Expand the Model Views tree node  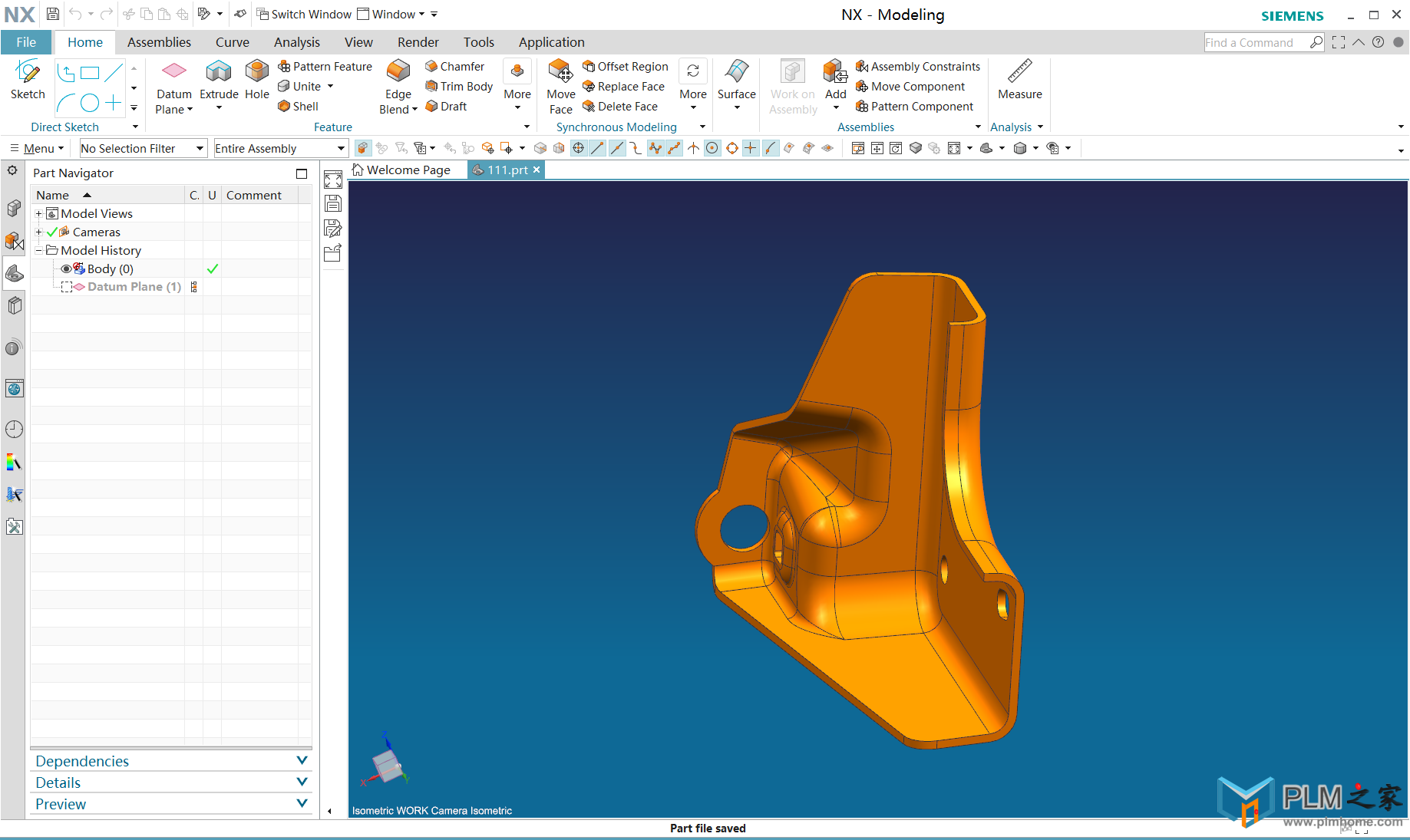[x=38, y=213]
